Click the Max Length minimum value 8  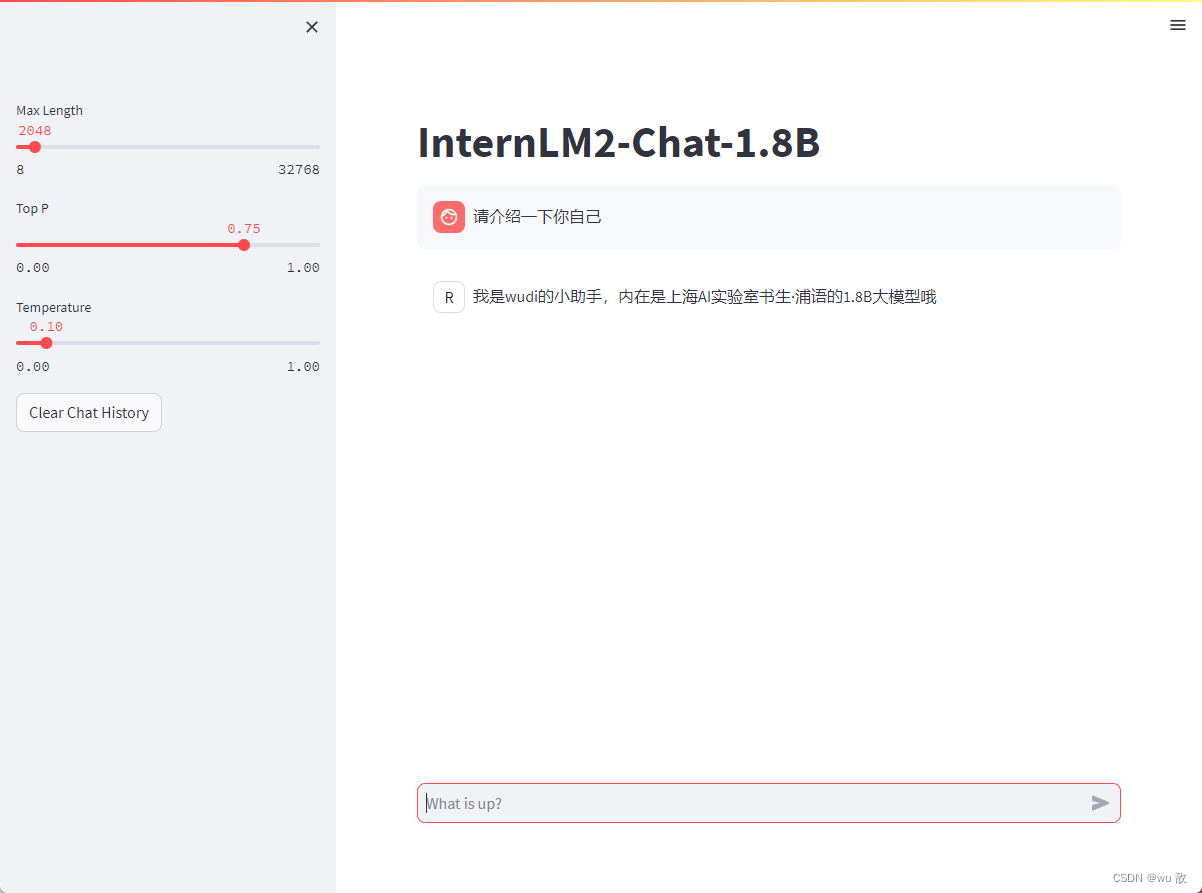point(20,170)
